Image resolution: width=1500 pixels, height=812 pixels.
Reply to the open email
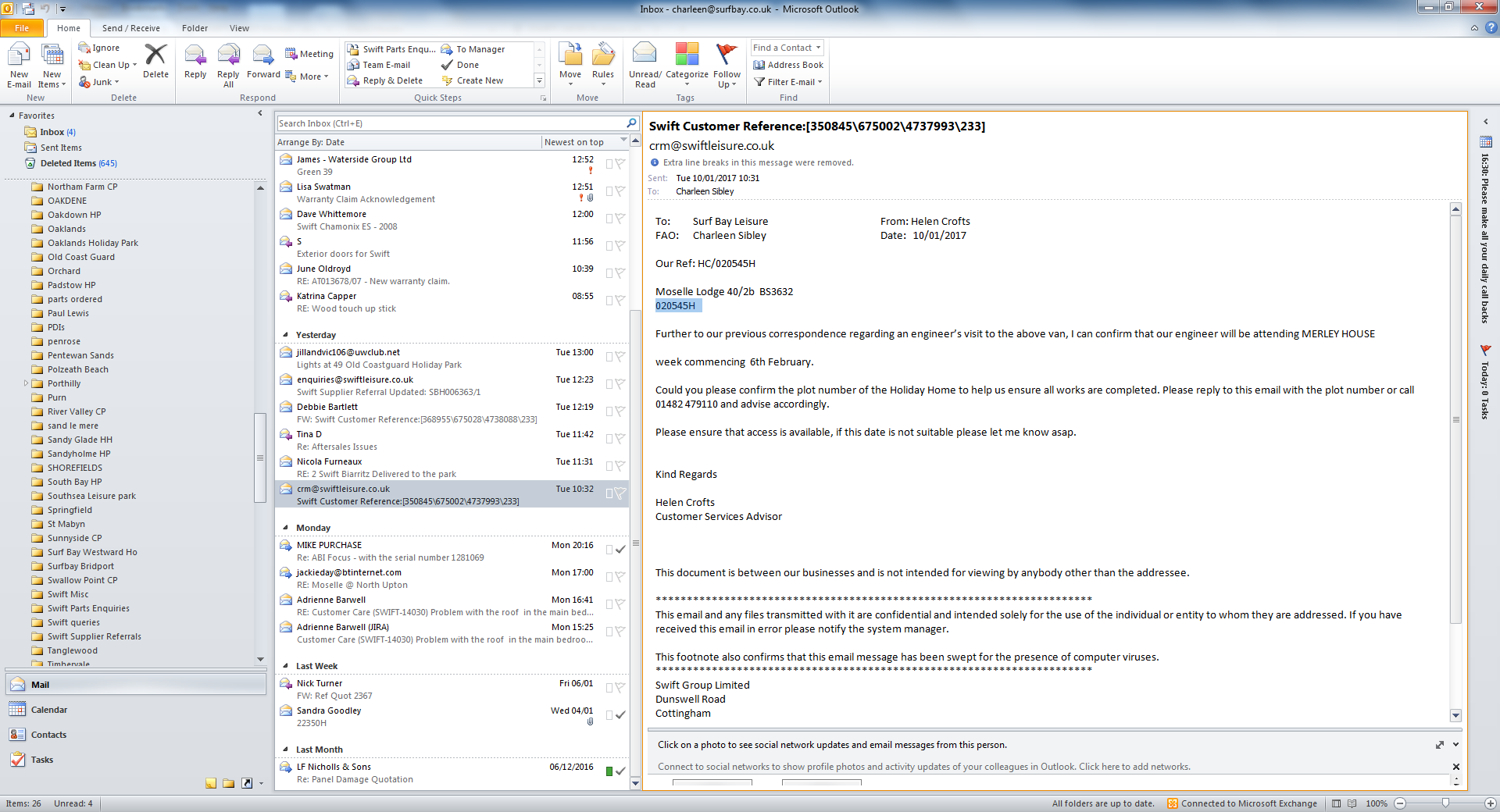(195, 61)
